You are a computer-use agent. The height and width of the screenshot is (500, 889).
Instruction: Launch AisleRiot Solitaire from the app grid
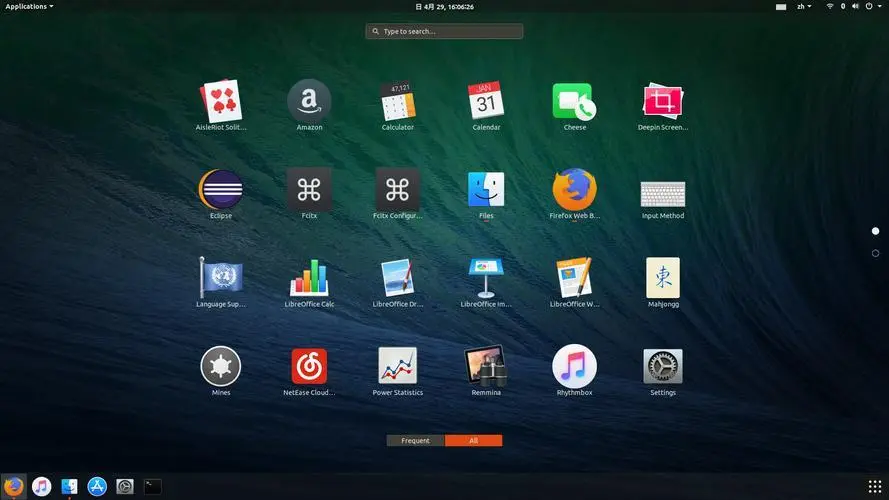tap(221, 101)
